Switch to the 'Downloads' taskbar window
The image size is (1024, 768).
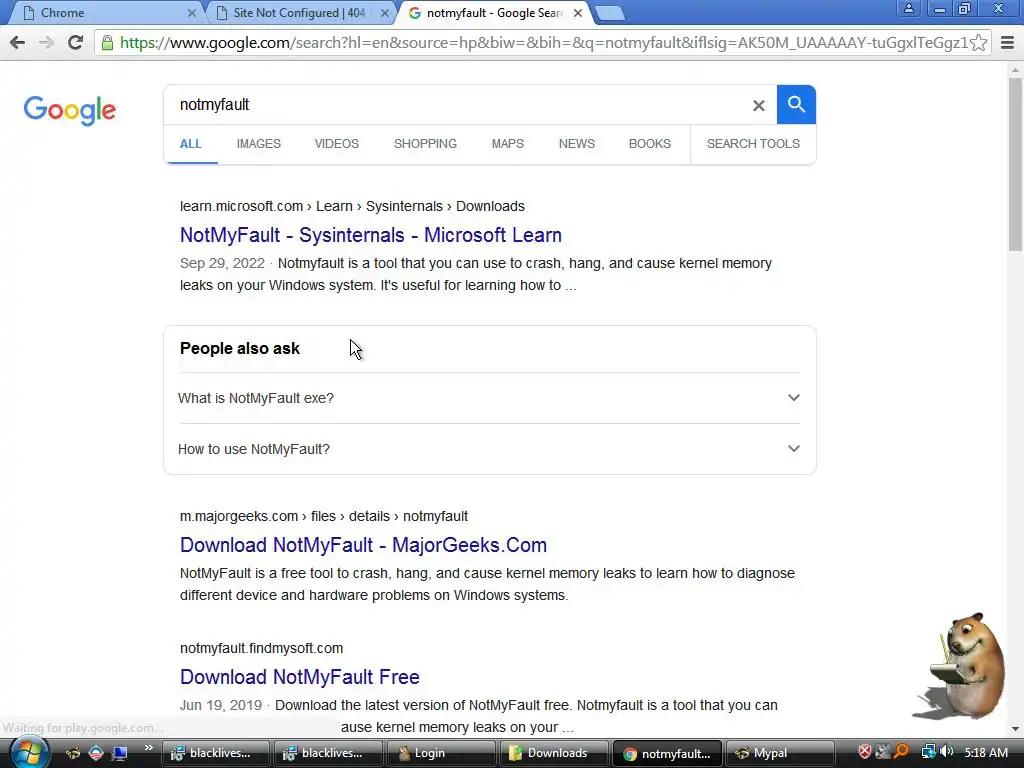tap(553, 754)
